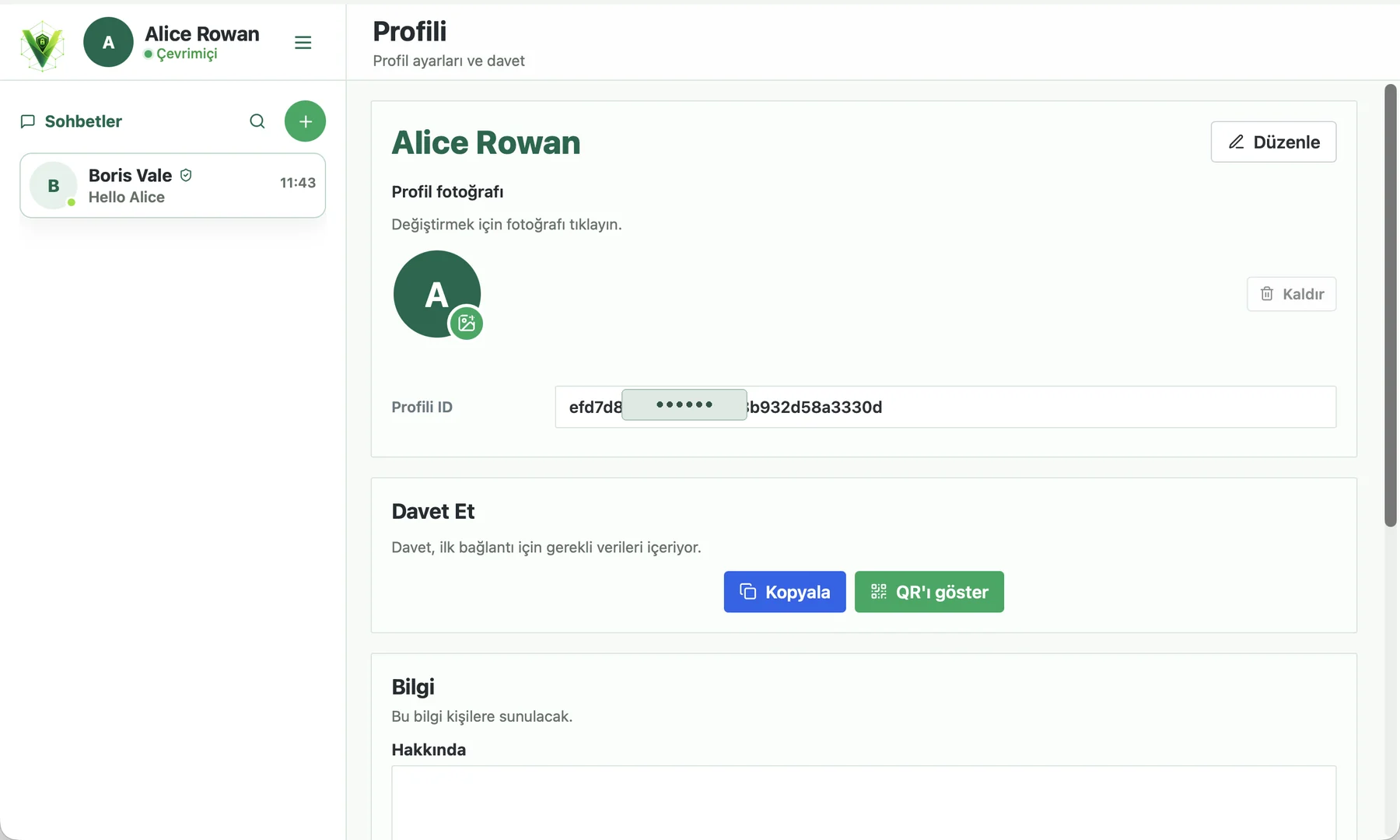The width and height of the screenshot is (1400, 840).
Task: Open the hamburger menu icon
Action: click(303, 43)
